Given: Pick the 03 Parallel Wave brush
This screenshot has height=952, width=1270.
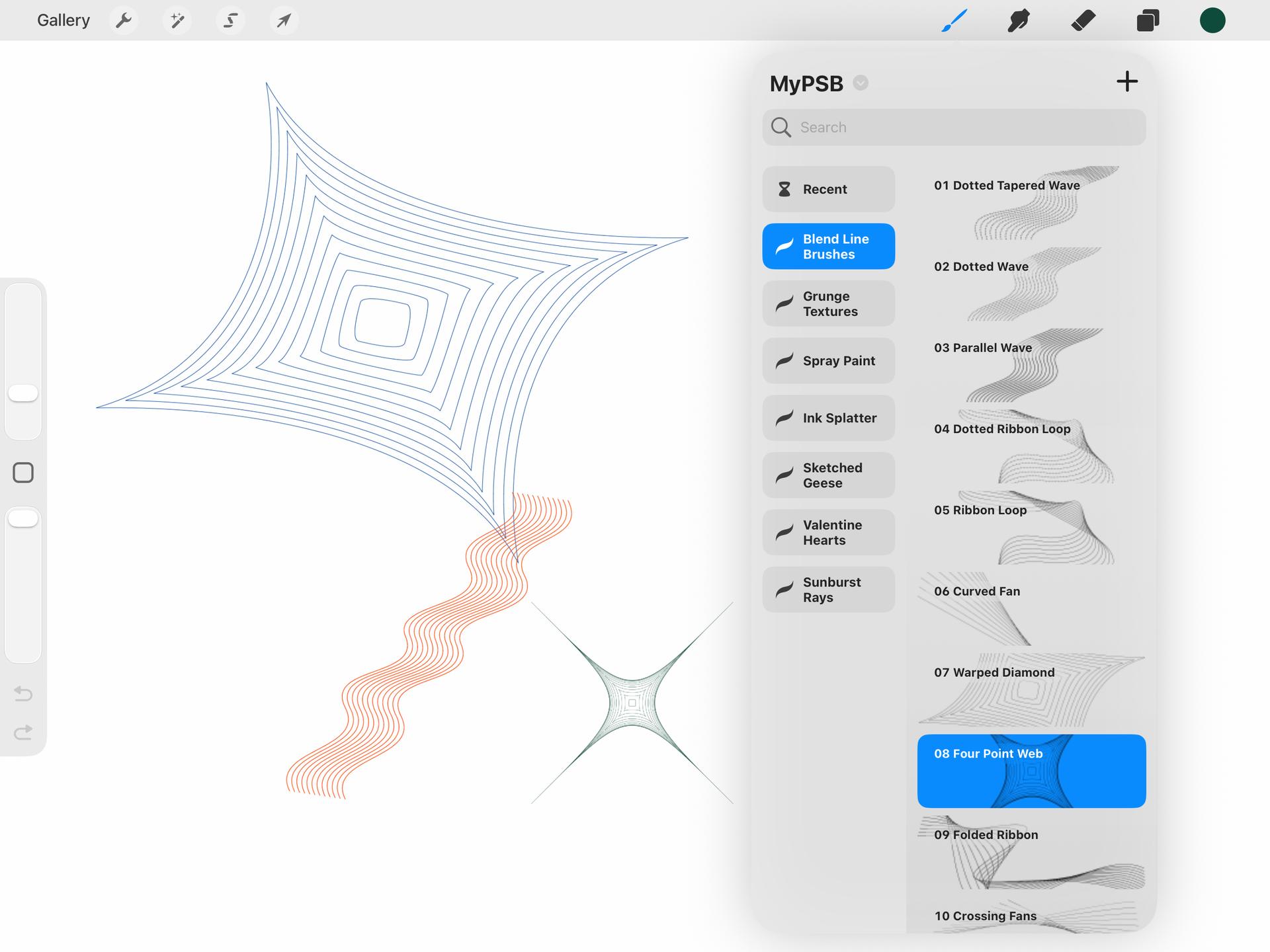Looking at the screenshot, I should (x=1031, y=365).
